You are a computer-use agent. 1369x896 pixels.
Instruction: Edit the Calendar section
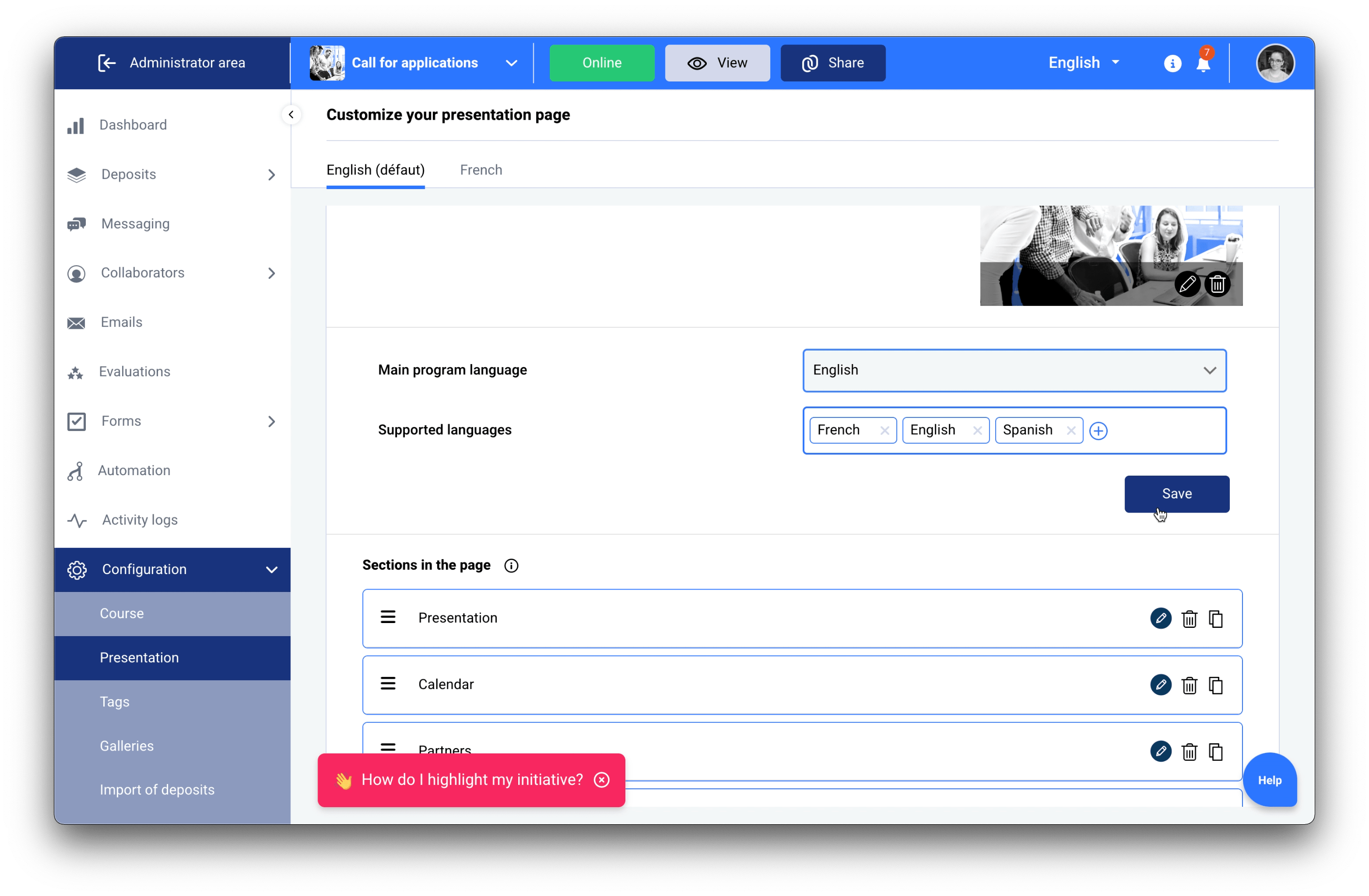pyautogui.click(x=1160, y=684)
